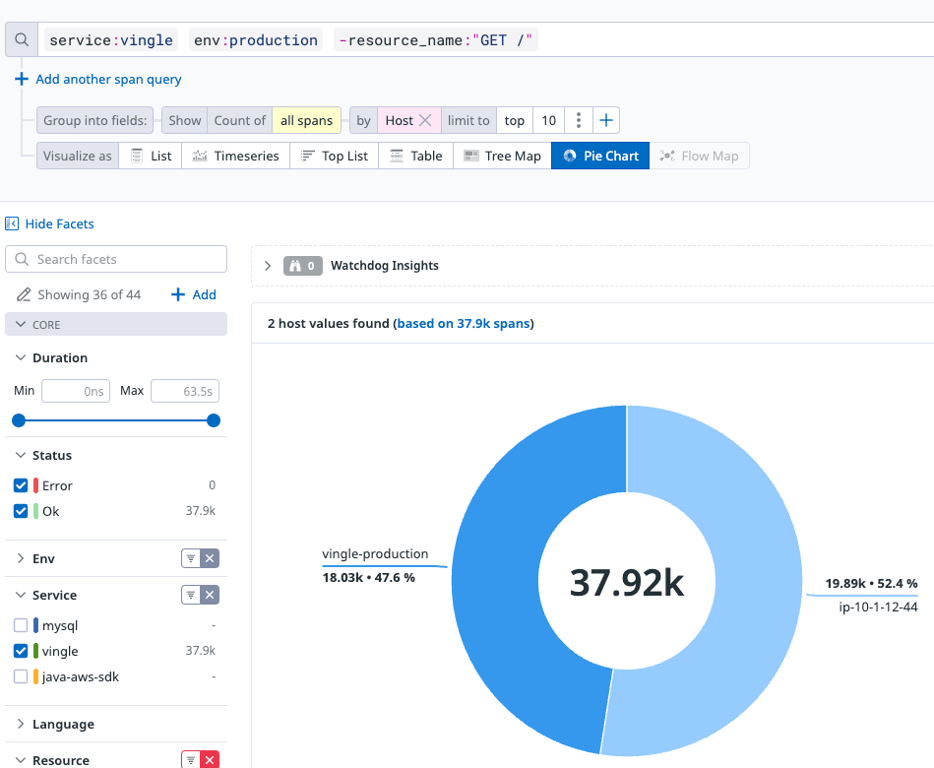
Task: Click the Duration Max input field
Action: point(185,391)
